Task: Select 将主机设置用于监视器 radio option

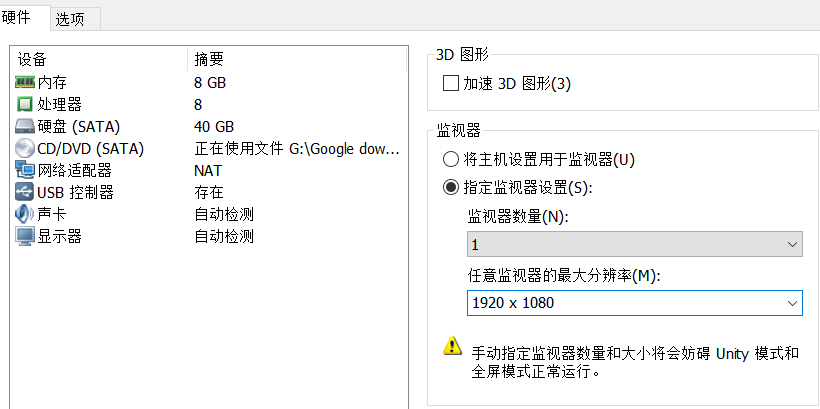Action: tap(450, 159)
